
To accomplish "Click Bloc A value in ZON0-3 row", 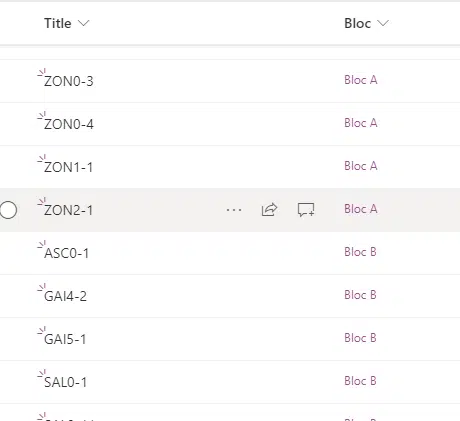I will (x=361, y=80).
